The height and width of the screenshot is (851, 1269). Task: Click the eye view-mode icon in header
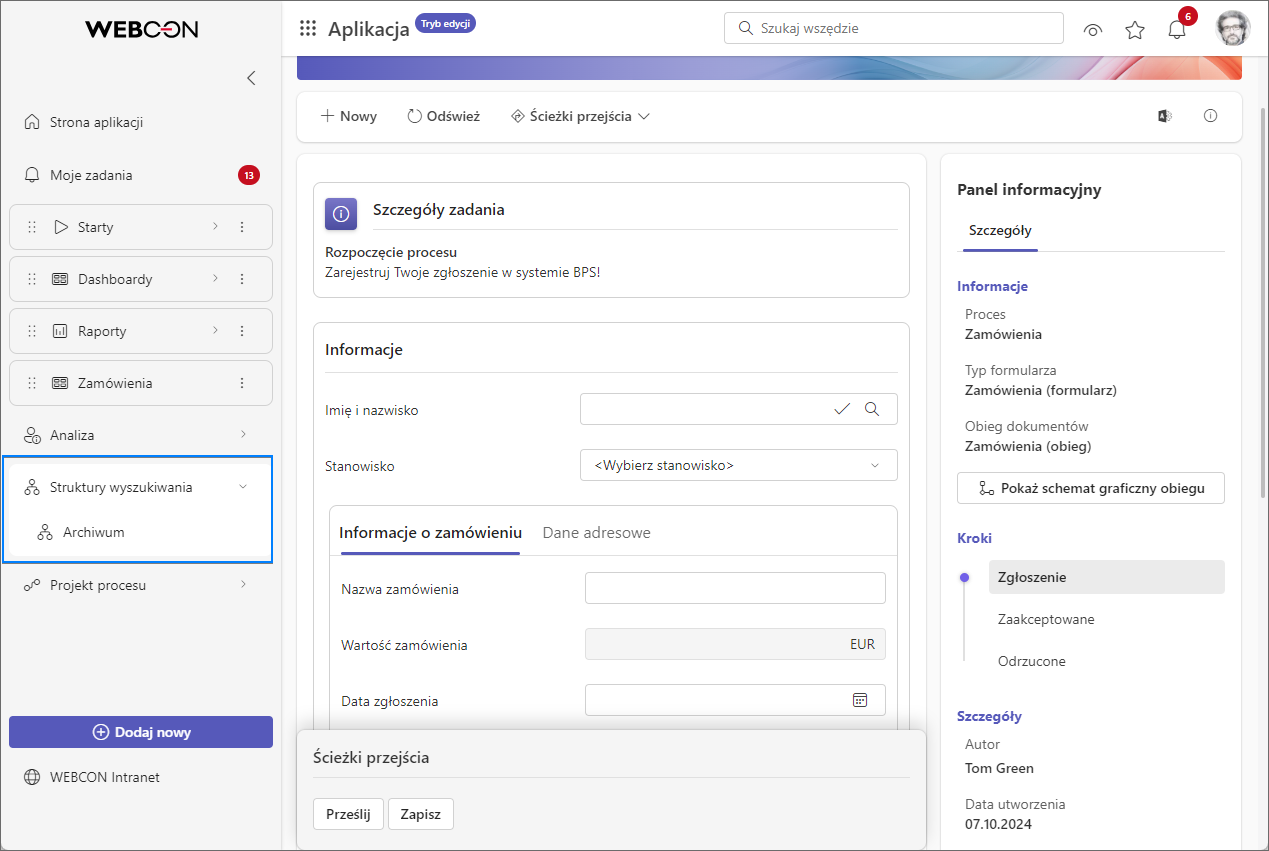coord(1093,30)
